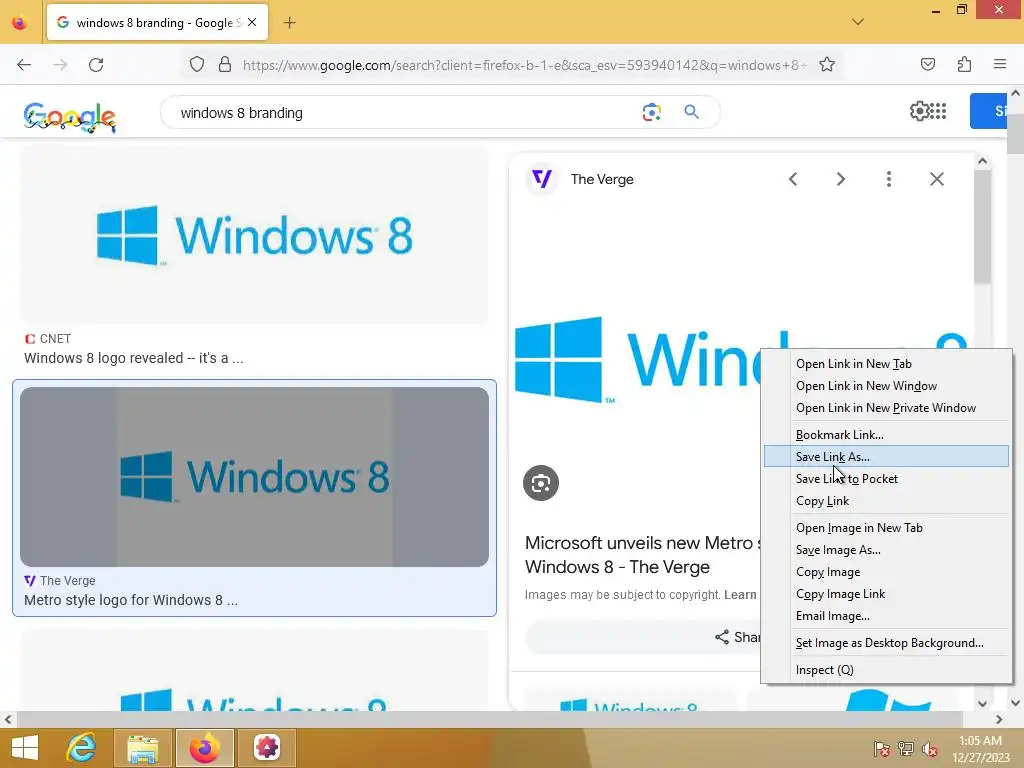Search by image with the Google Lens icon in search box
Screen dimensions: 1024x768
tap(651, 112)
